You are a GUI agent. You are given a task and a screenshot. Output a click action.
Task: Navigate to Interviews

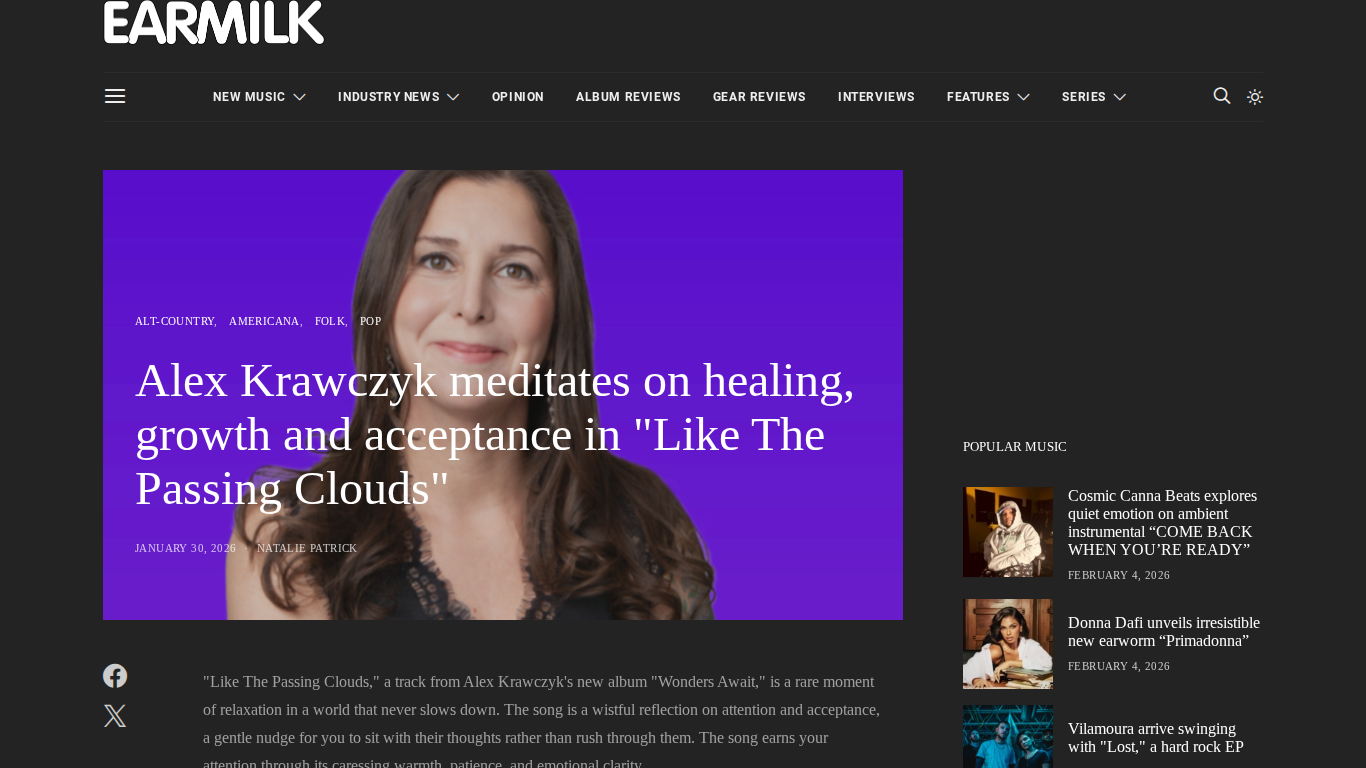click(x=876, y=97)
